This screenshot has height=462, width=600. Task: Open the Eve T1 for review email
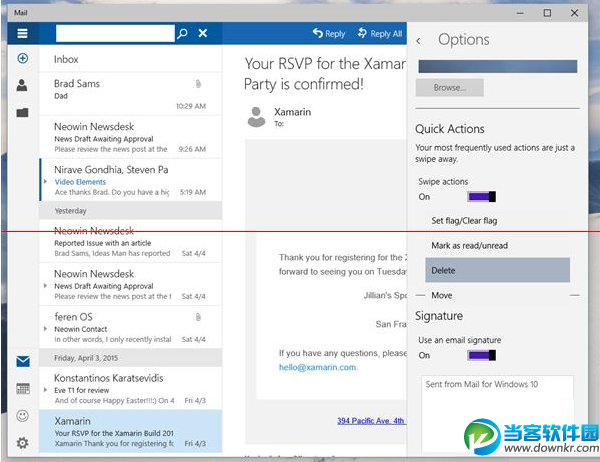(130, 389)
